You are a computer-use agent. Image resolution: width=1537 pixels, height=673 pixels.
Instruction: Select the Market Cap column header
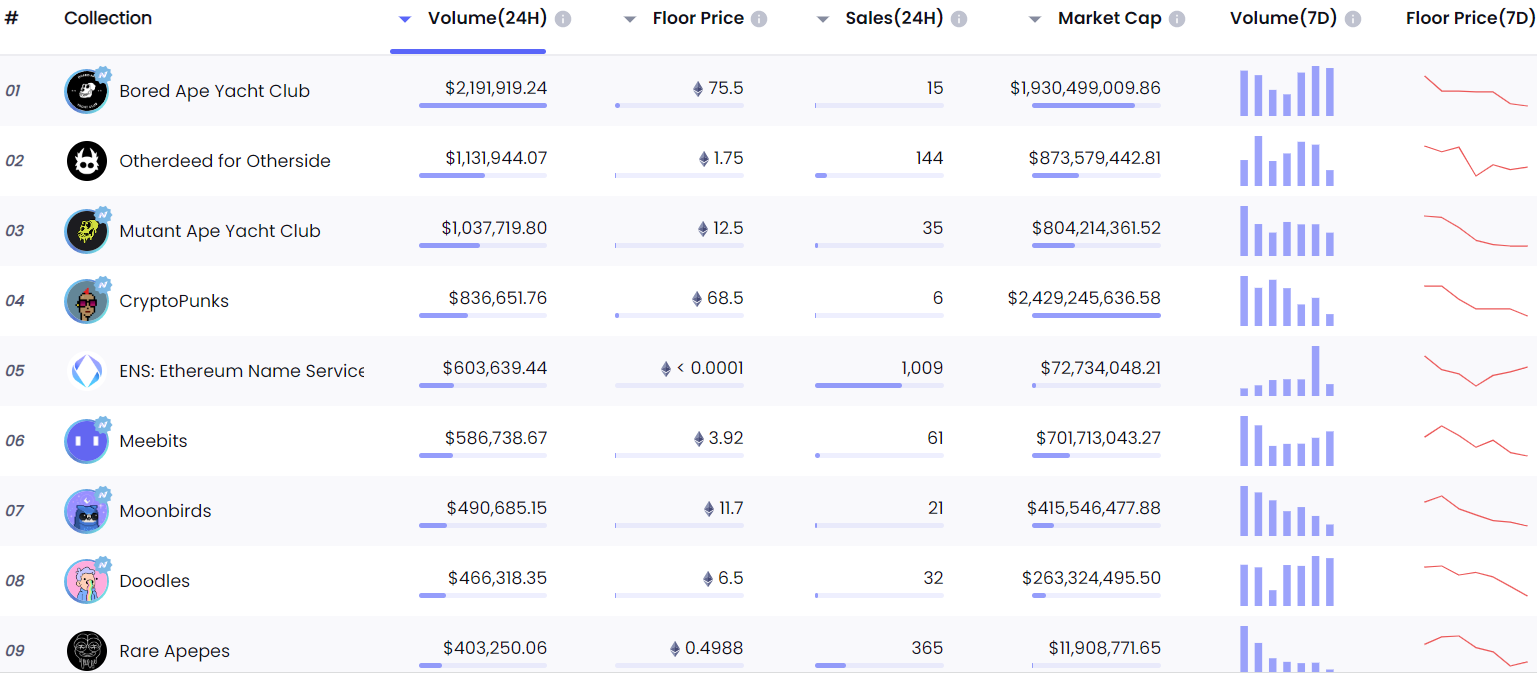[x=1110, y=19]
